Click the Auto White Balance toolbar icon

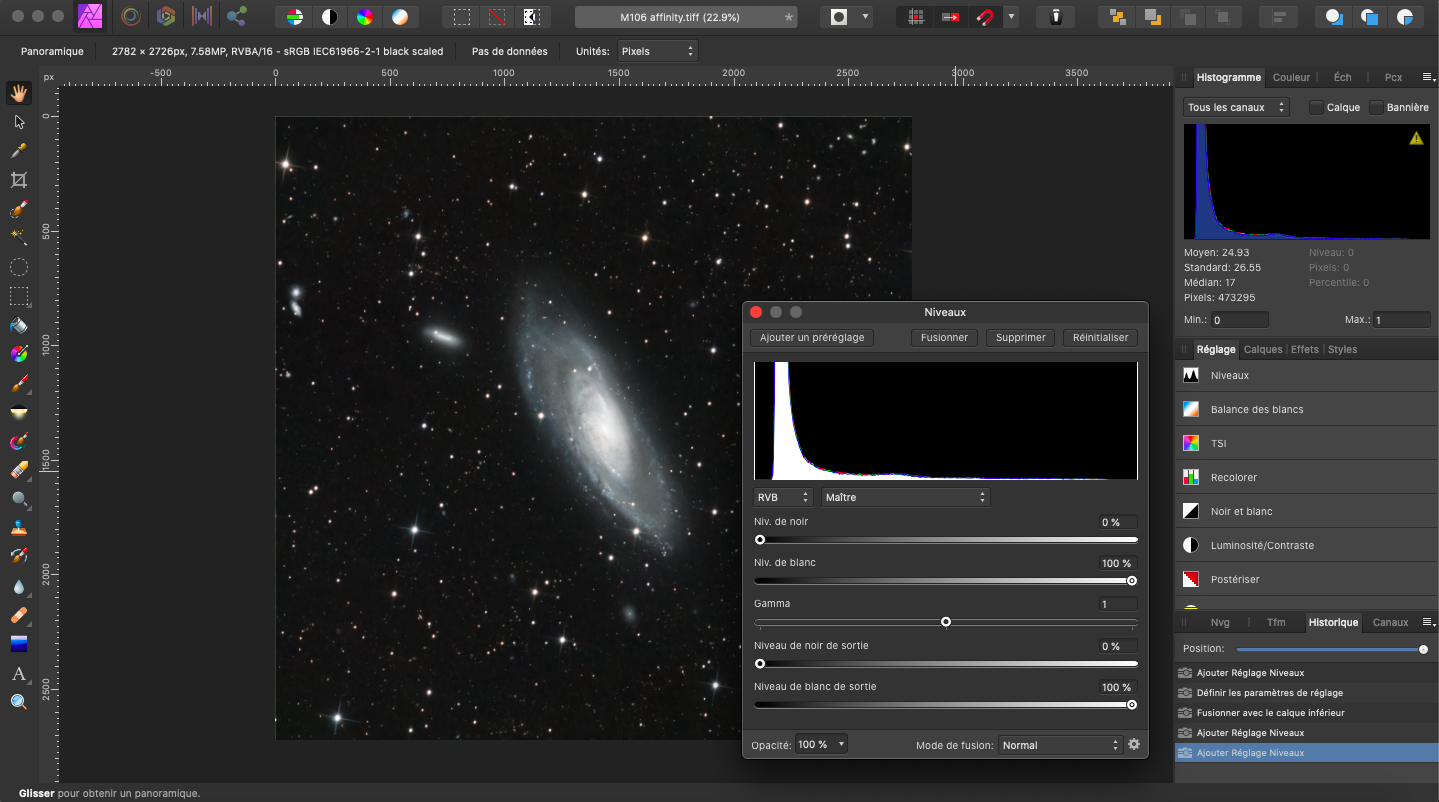399,17
